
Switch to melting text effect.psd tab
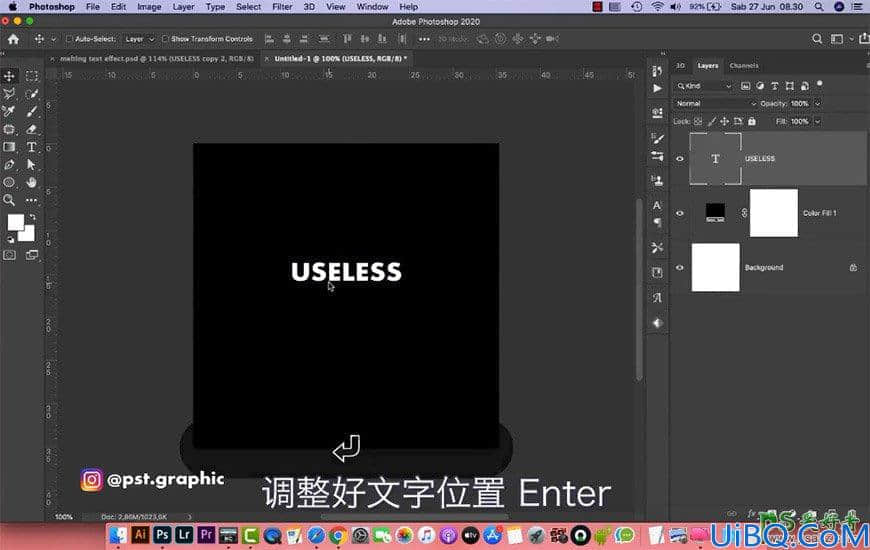[x=156, y=58]
